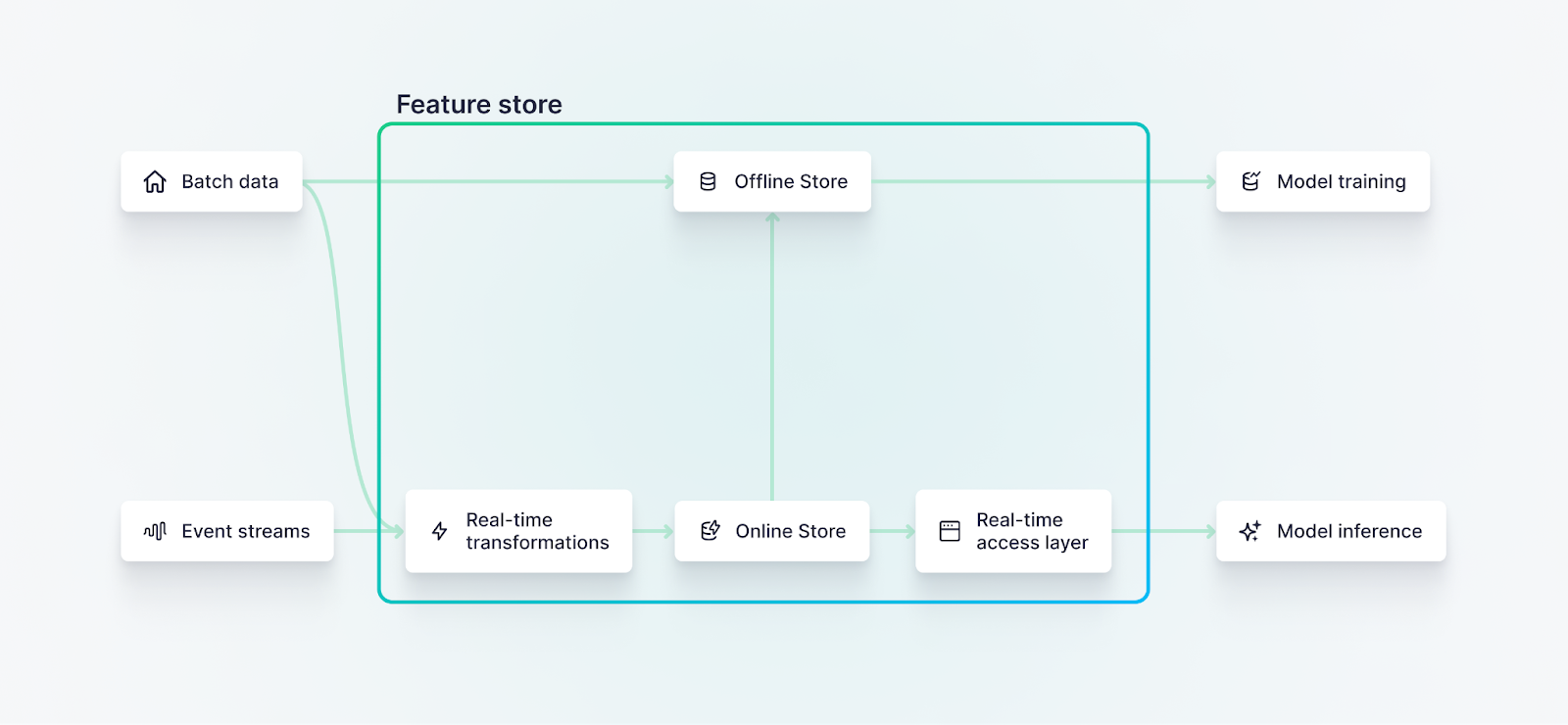The image size is (1568, 725).
Task: Select the Model training icon
Action: coord(1250,182)
